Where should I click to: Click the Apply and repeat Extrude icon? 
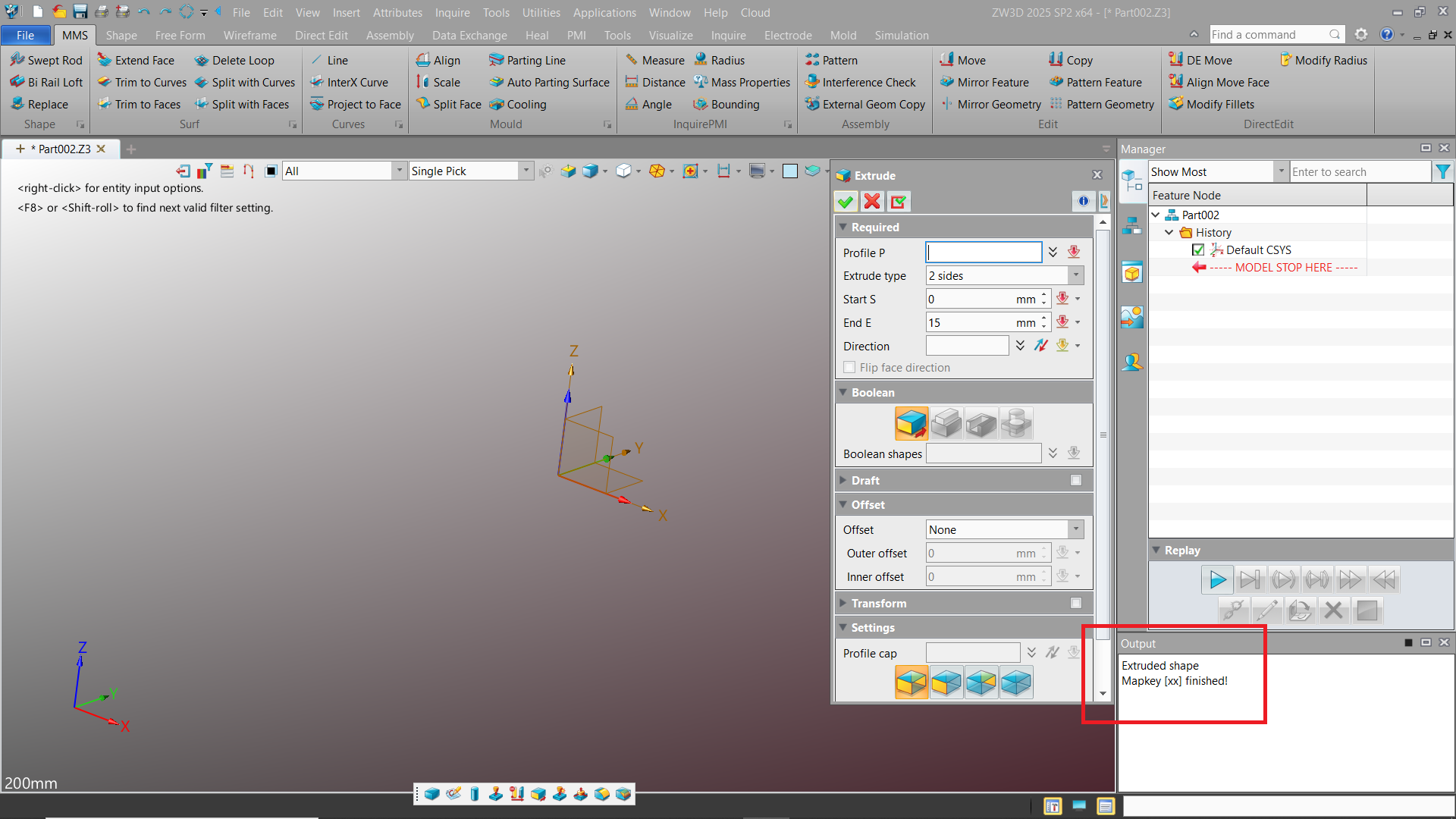coord(899,202)
